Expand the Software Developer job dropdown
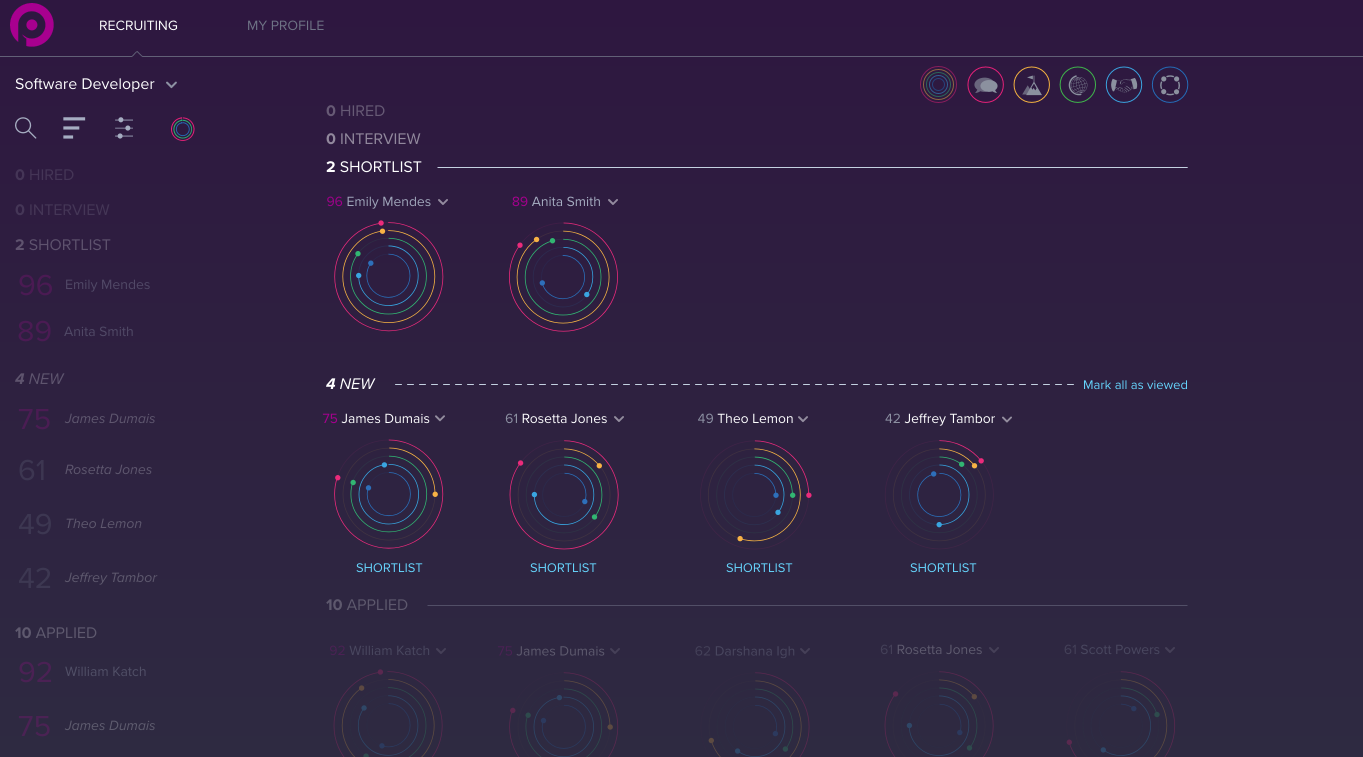 pos(171,85)
